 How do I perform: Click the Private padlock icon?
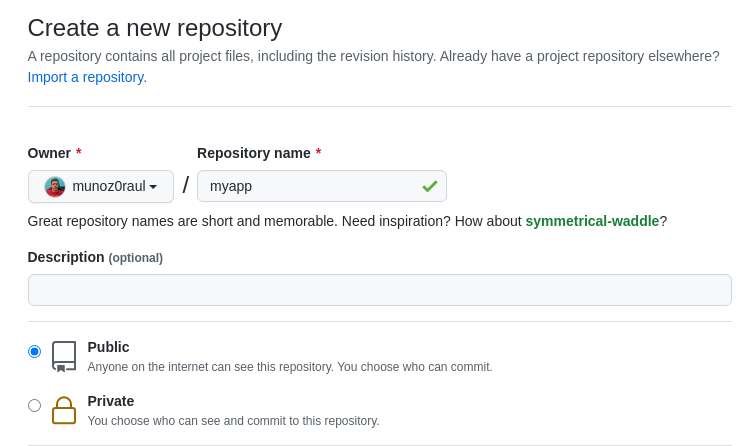click(x=64, y=410)
